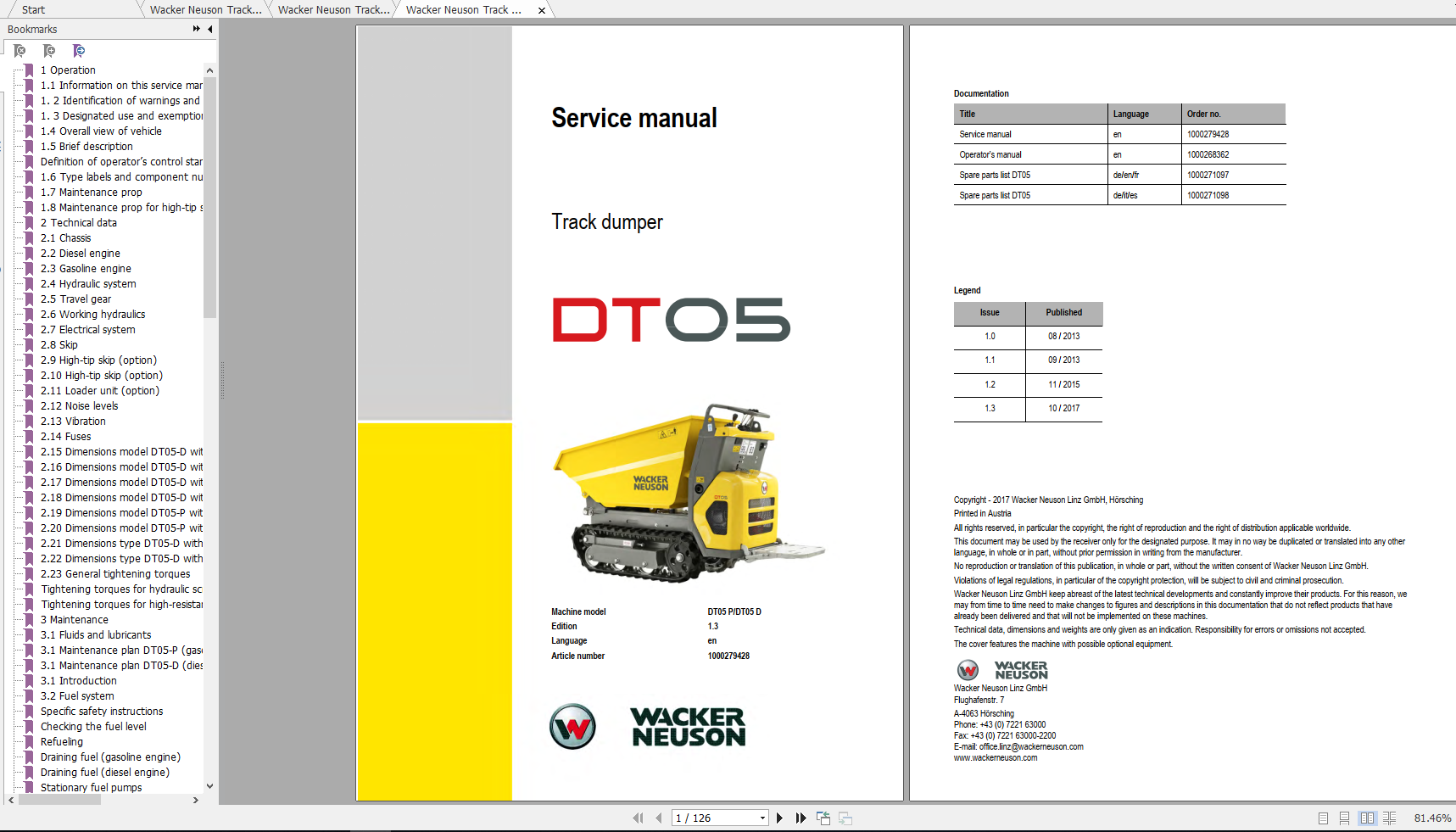Open bookmark 2.5 Travel gear
The image size is (1456, 832).
click(75, 299)
